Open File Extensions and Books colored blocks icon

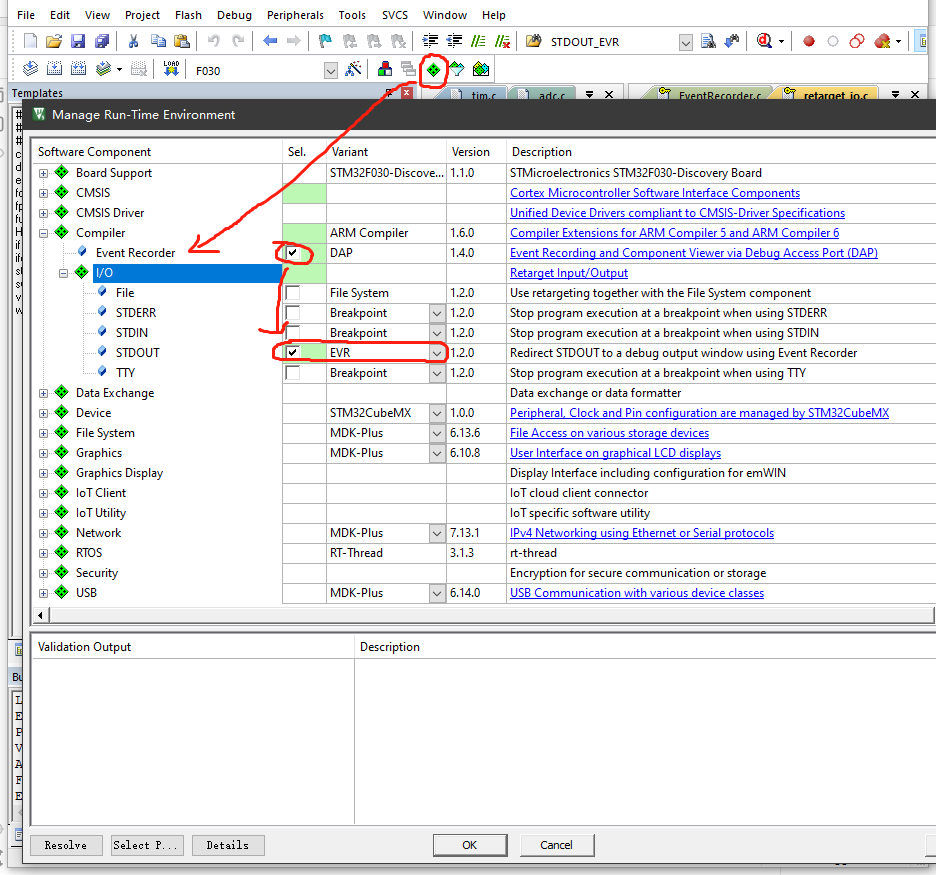385,69
